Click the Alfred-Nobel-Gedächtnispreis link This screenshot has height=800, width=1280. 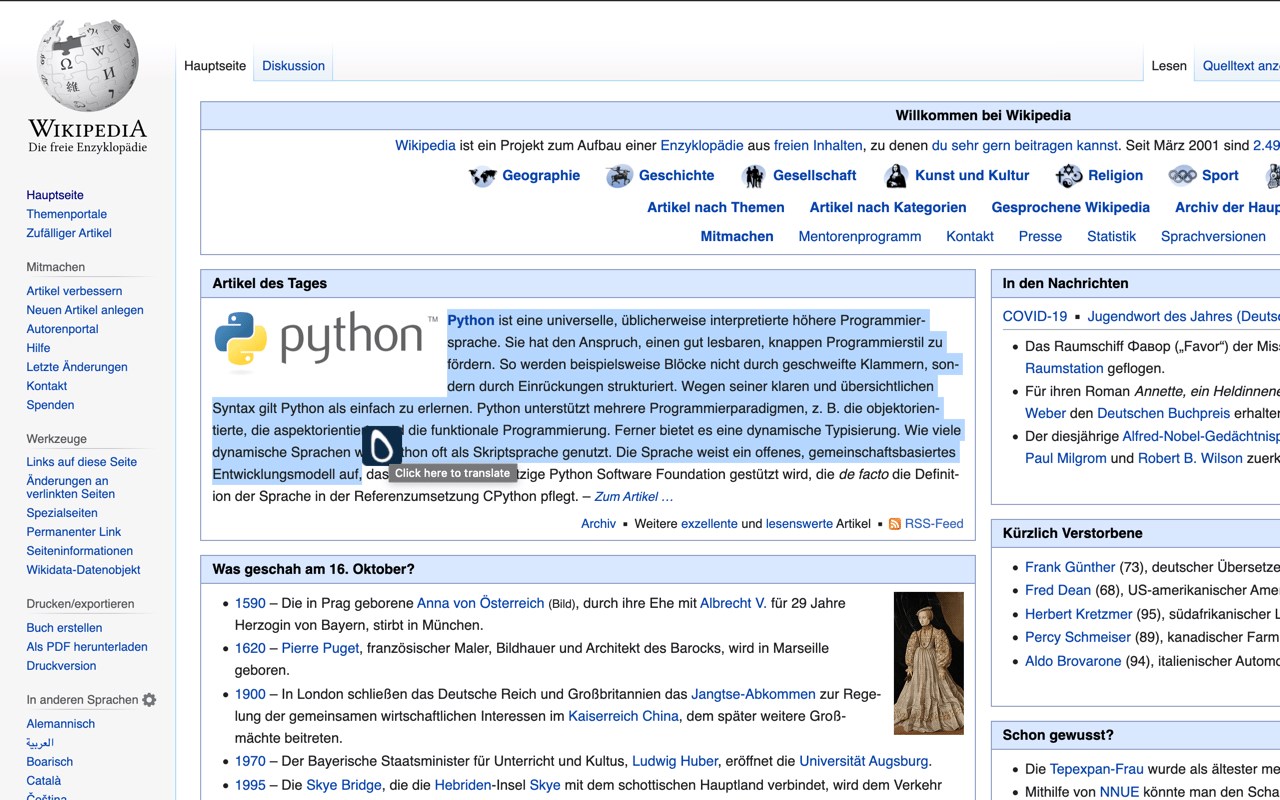click(1201, 436)
